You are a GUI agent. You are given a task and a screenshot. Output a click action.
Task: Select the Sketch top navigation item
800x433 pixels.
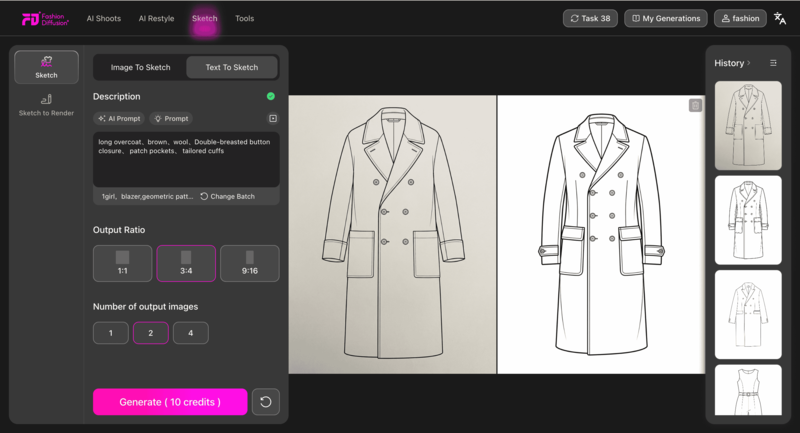[x=205, y=18]
